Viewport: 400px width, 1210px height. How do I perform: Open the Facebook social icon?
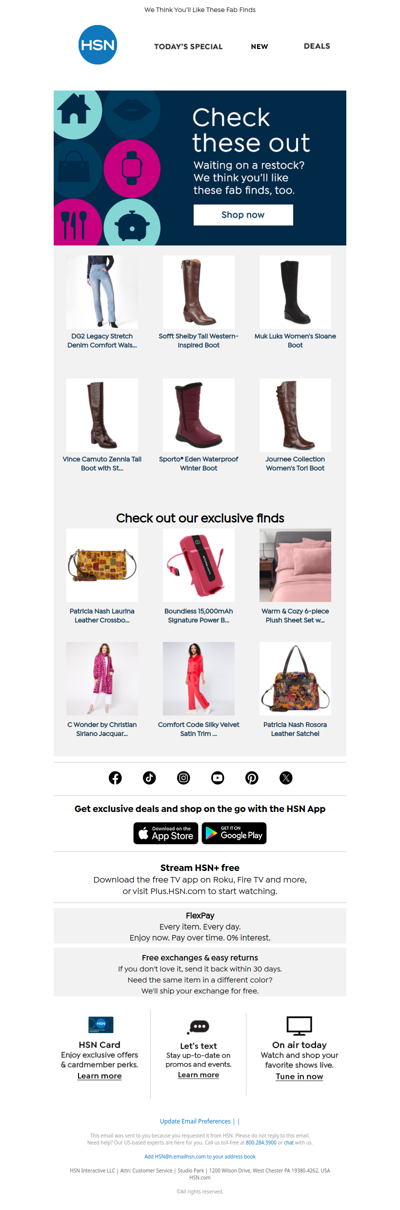(115, 777)
